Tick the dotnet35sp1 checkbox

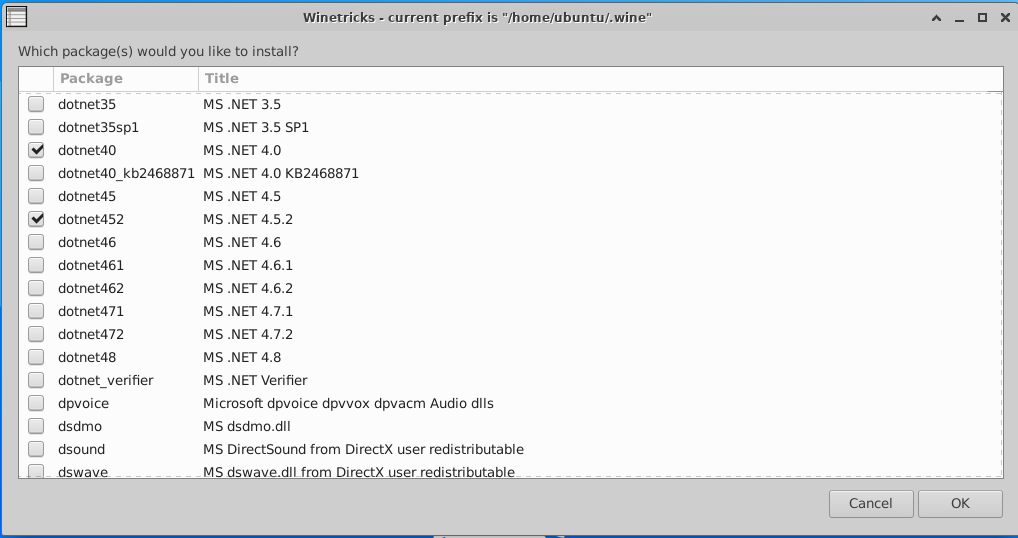click(x=36, y=127)
